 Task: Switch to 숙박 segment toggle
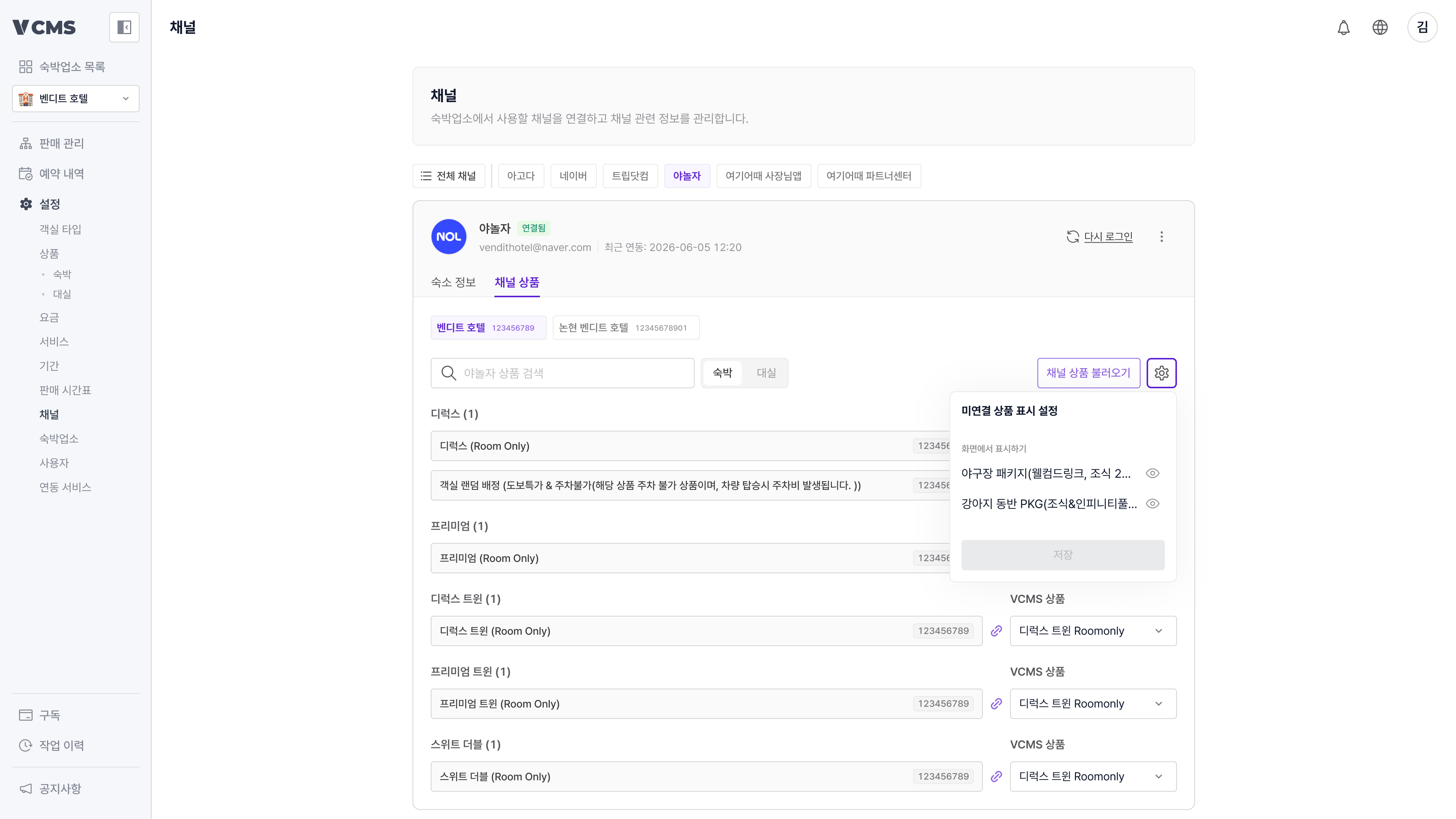coord(722,373)
